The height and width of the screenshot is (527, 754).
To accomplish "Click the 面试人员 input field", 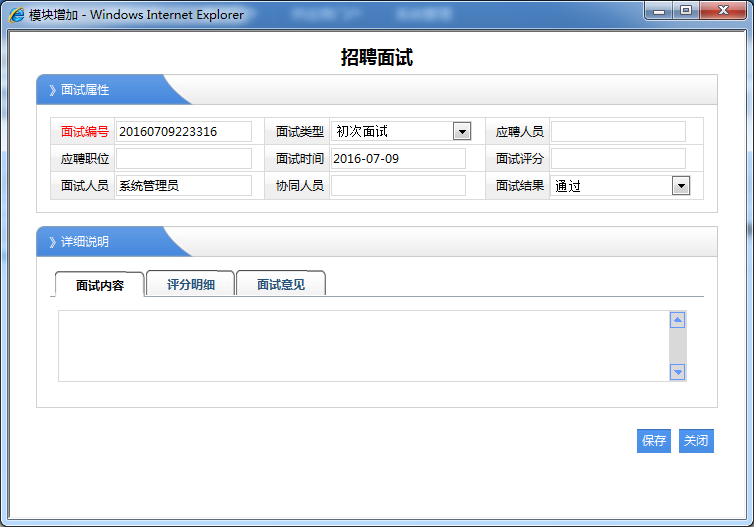I will pyautogui.click(x=184, y=186).
